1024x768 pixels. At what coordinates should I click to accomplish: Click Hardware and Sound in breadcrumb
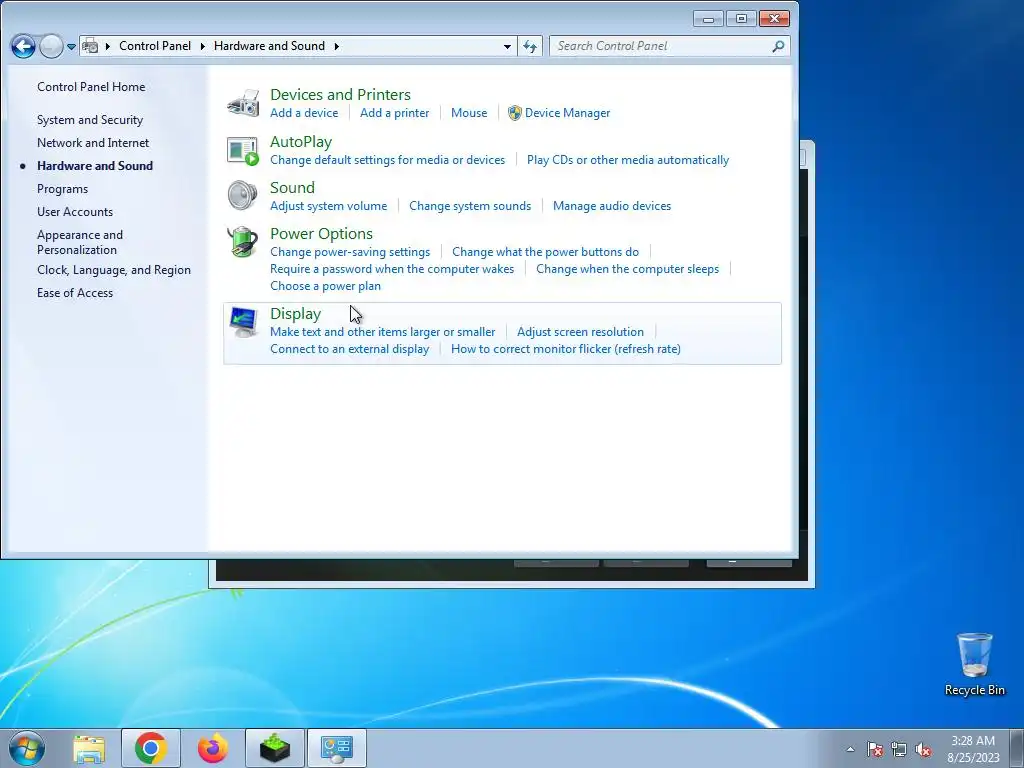(269, 46)
